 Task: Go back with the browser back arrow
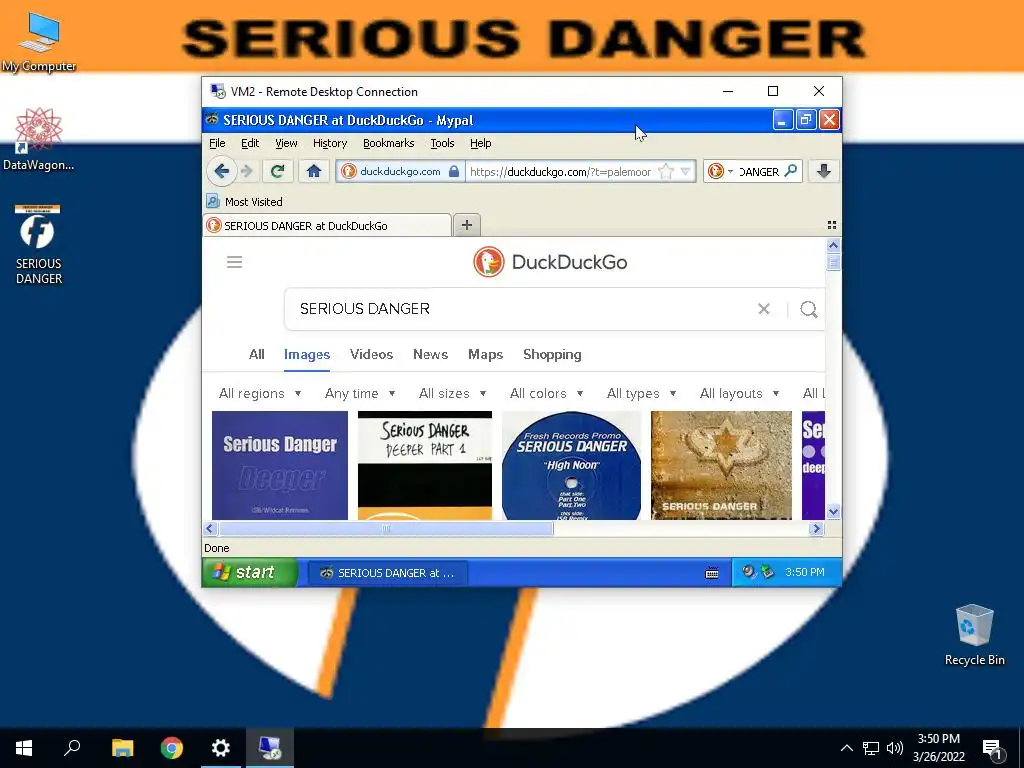(221, 171)
